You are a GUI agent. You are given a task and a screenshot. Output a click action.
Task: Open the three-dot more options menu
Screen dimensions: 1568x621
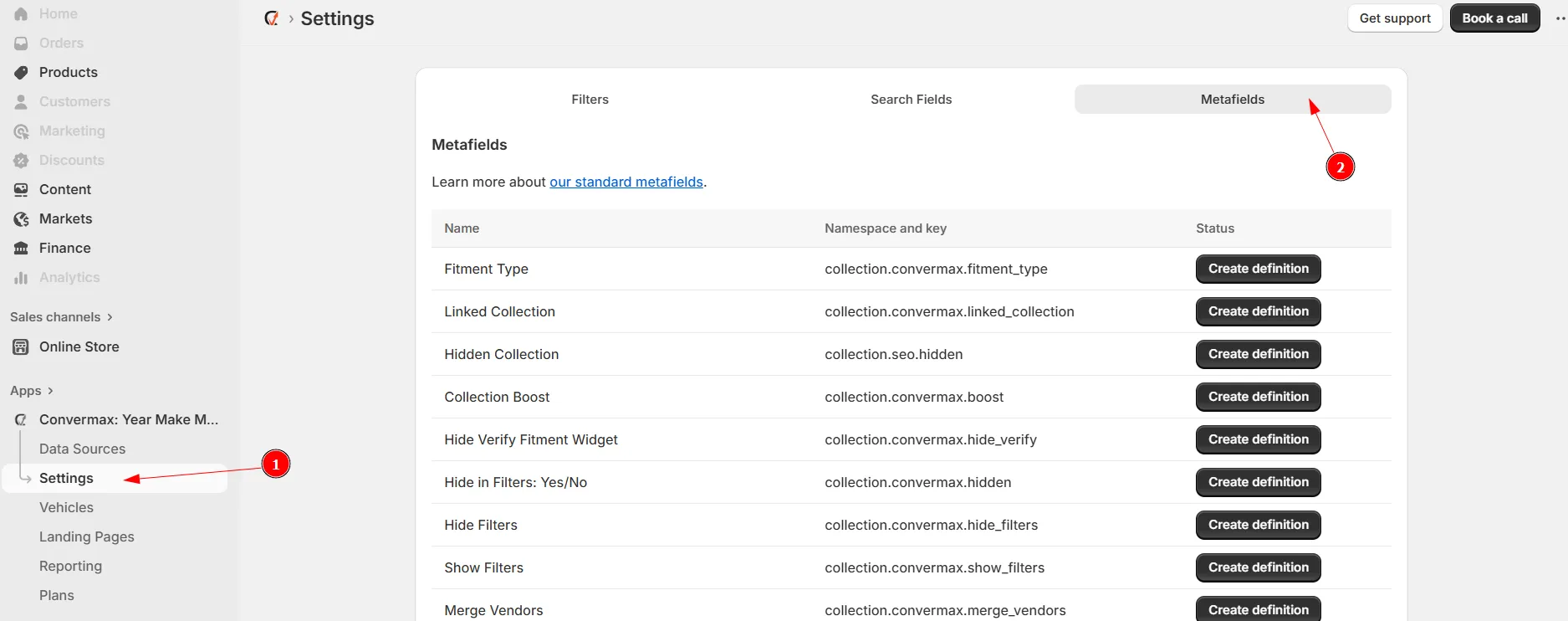click(x=1560, y=18)
